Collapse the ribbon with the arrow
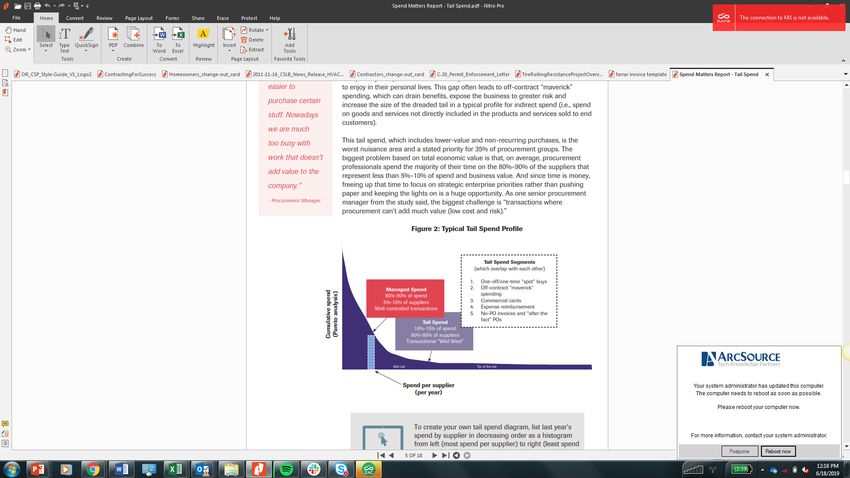The height and width of the screenshot is (478, 850). click(843, 60)
